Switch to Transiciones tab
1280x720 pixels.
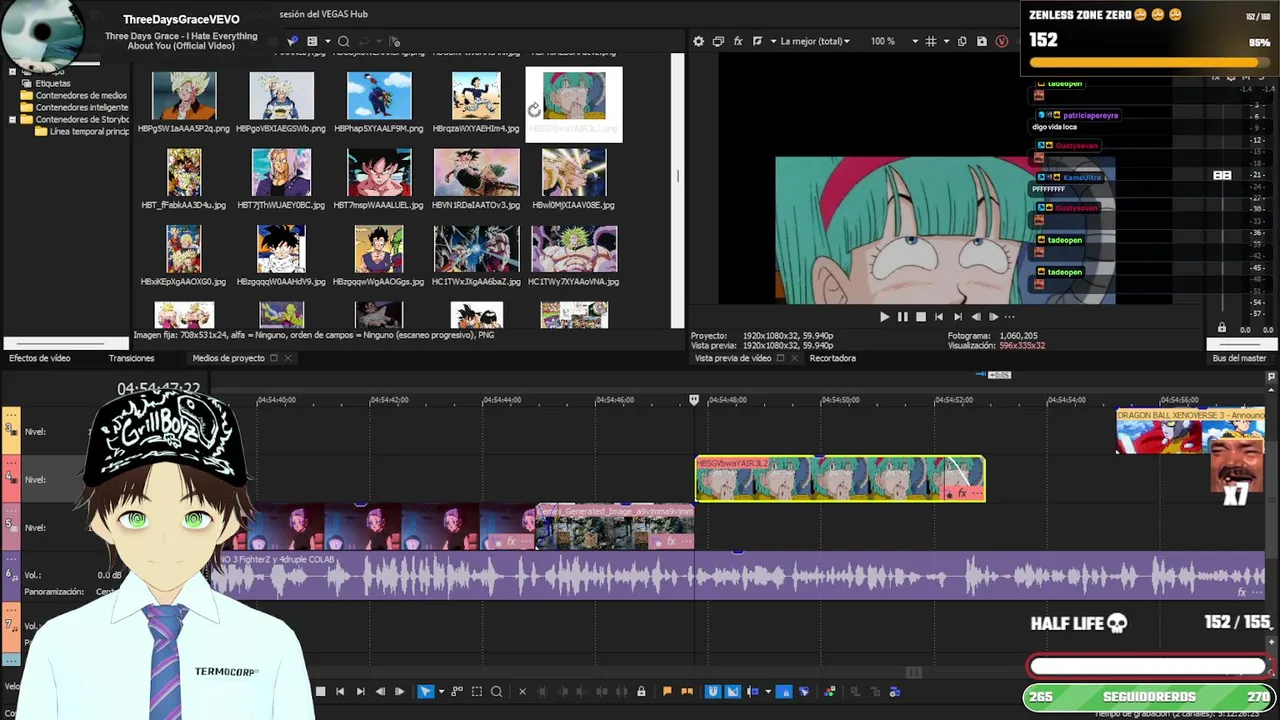click(131, 358)
